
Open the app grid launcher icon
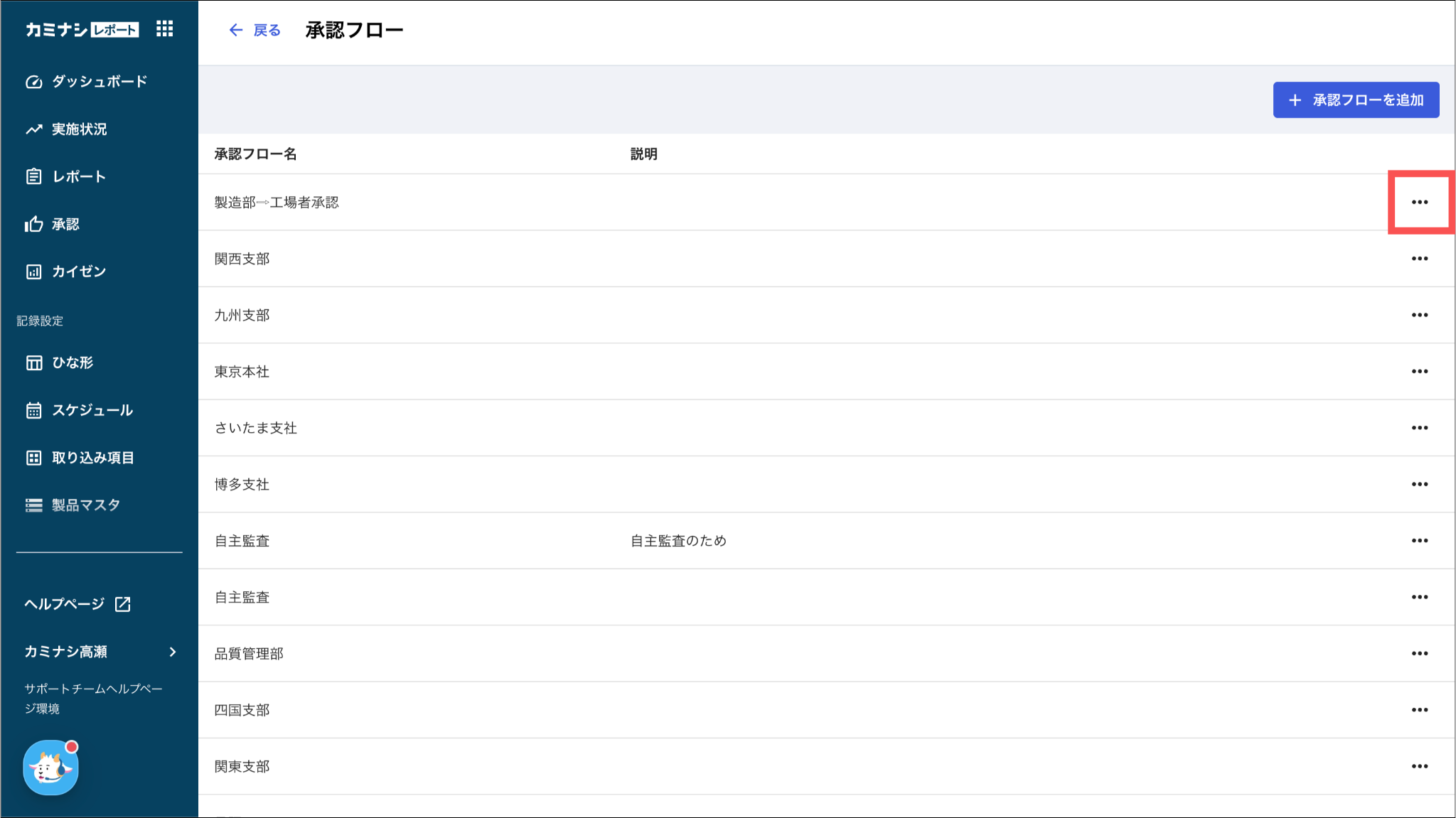[164, 28]
